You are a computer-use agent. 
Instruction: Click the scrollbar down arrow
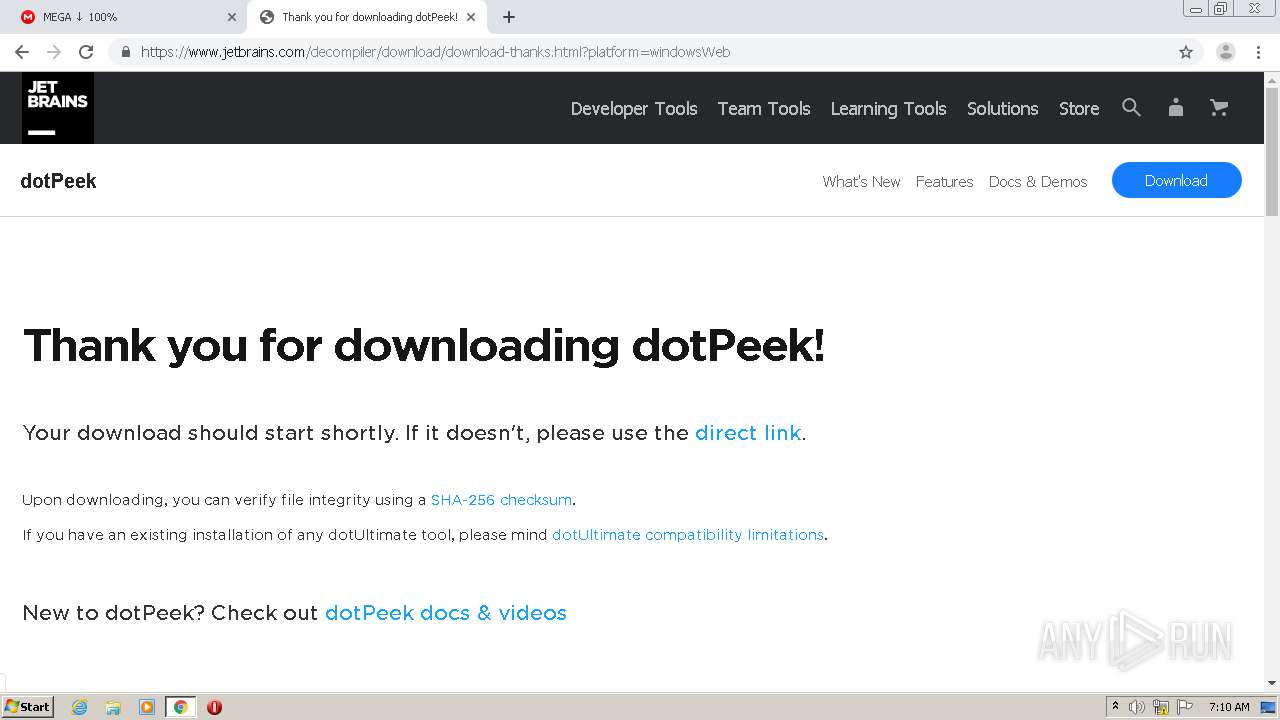1272,683
